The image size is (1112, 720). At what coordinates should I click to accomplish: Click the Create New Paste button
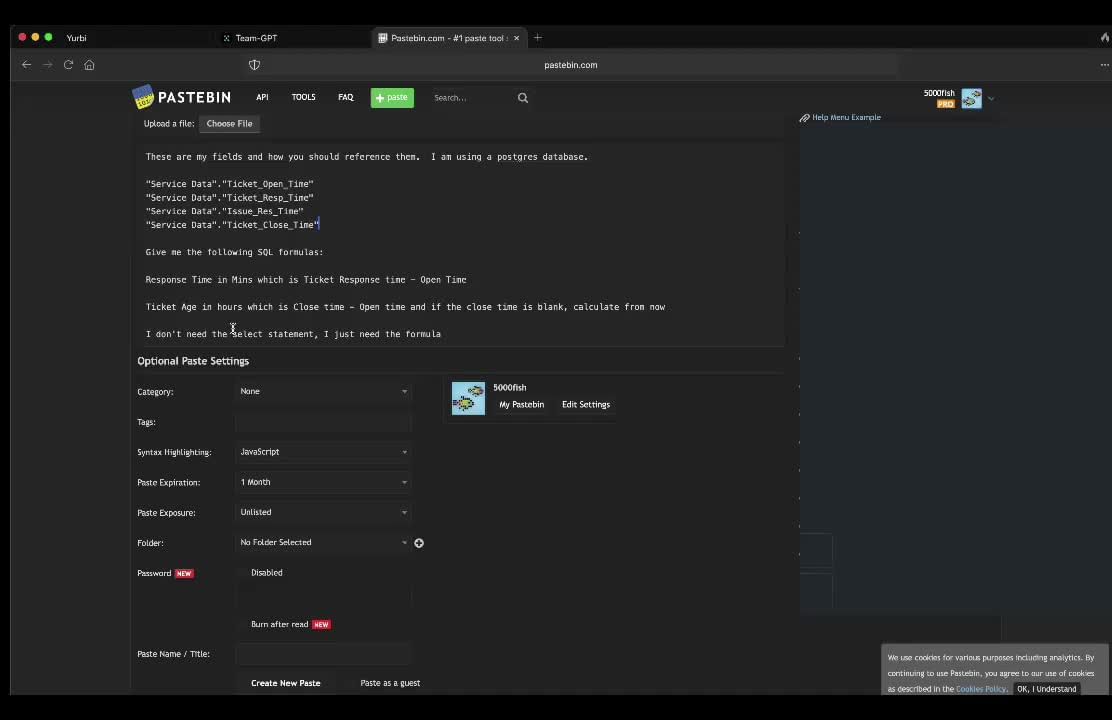click(x=286, y=683)
